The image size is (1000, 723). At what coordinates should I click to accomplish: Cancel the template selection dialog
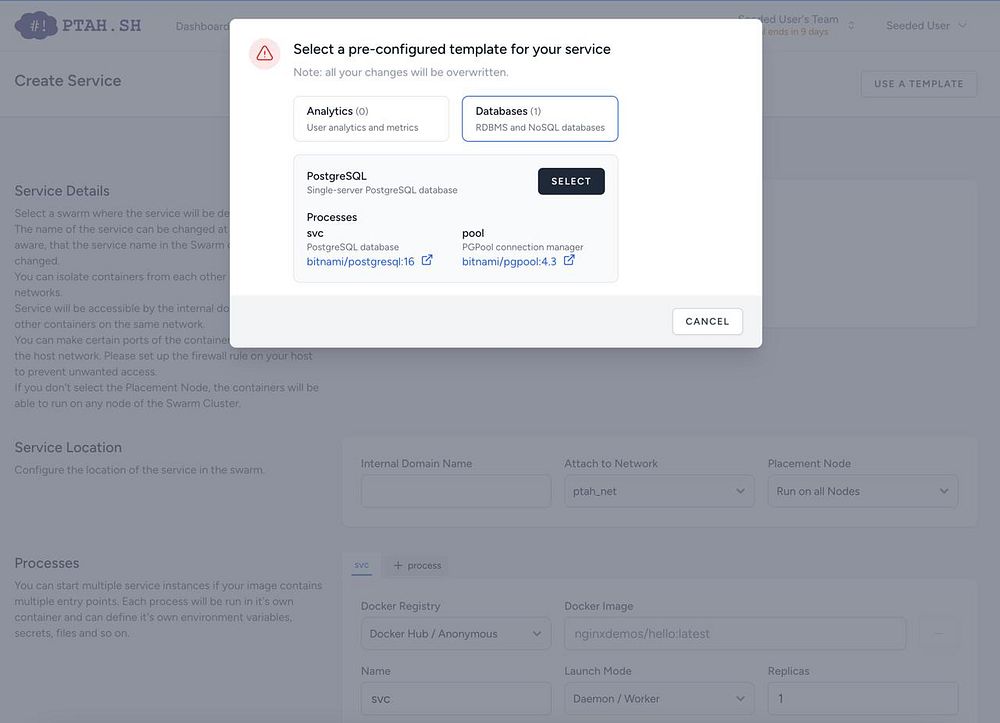click(x=707, y=321)
